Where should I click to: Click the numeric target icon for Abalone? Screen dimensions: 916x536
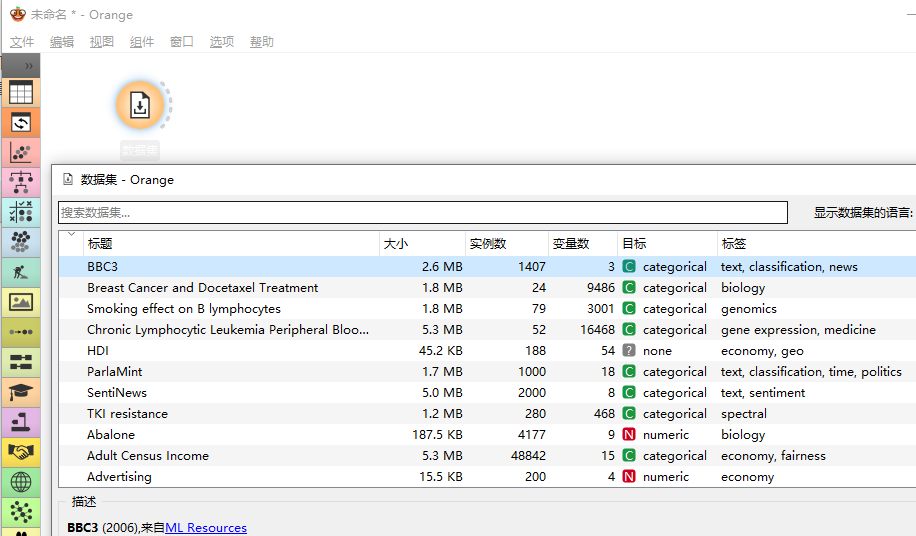(x=629, y=435)
